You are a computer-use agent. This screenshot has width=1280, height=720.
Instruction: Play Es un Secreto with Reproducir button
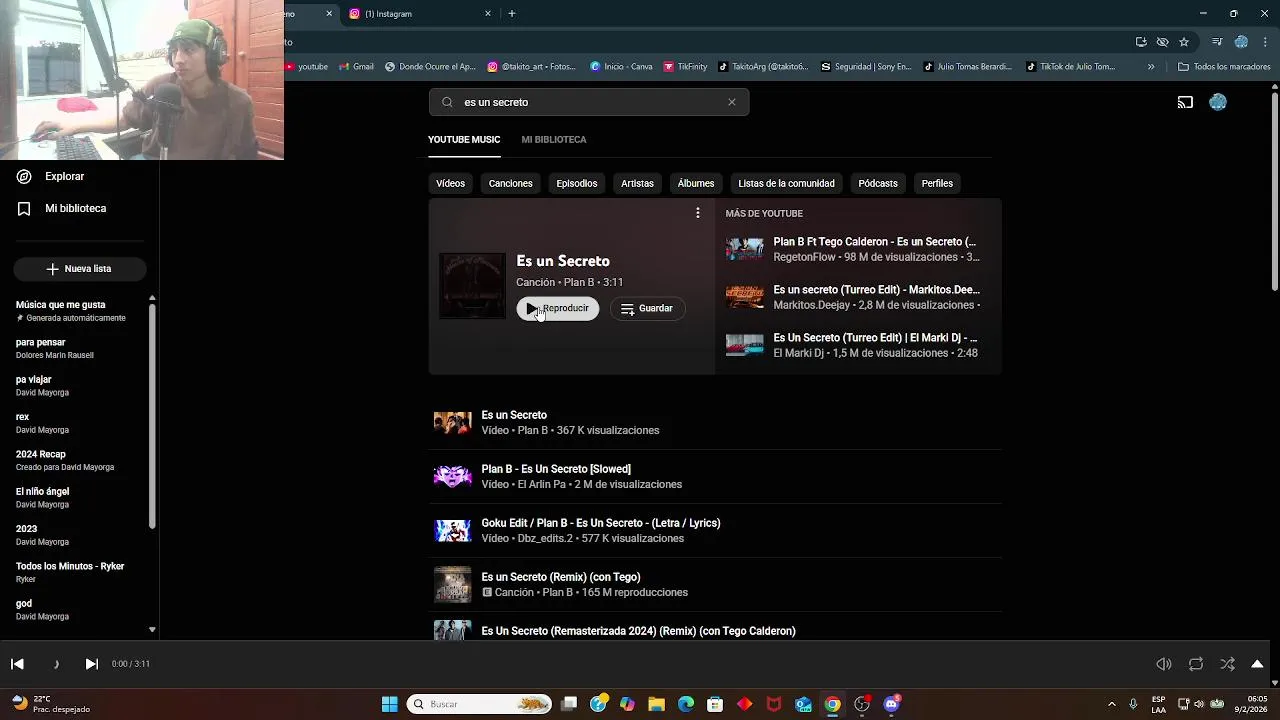pos(558,309)
